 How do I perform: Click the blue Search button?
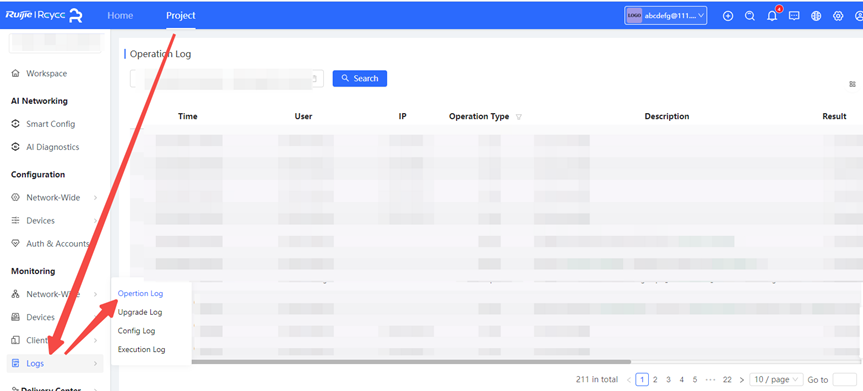[x=360, y=78]
